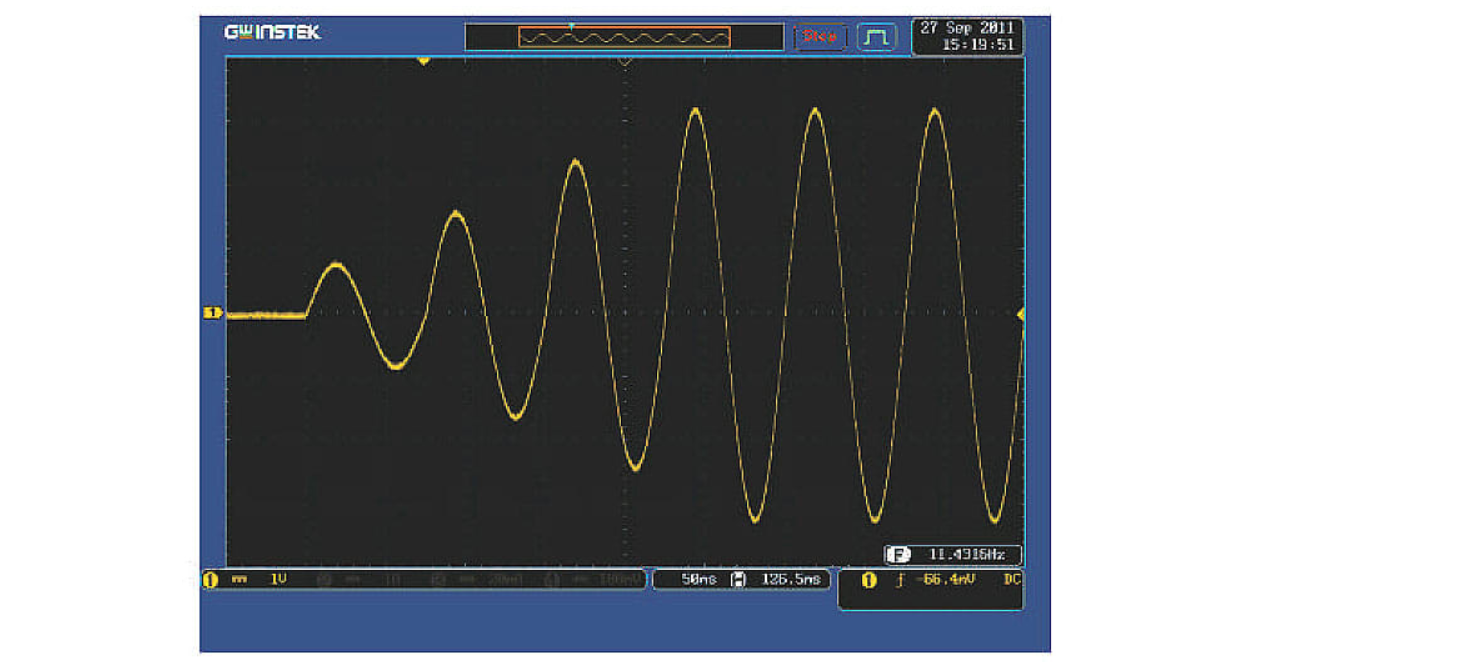Click the dimmed channel 4 indicator
The image size is (1477, 662).
point(551,579)
